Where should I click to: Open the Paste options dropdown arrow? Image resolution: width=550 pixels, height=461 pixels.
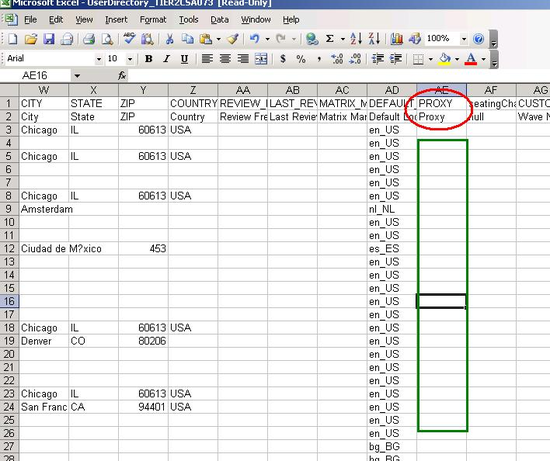(x=219, y=39)
